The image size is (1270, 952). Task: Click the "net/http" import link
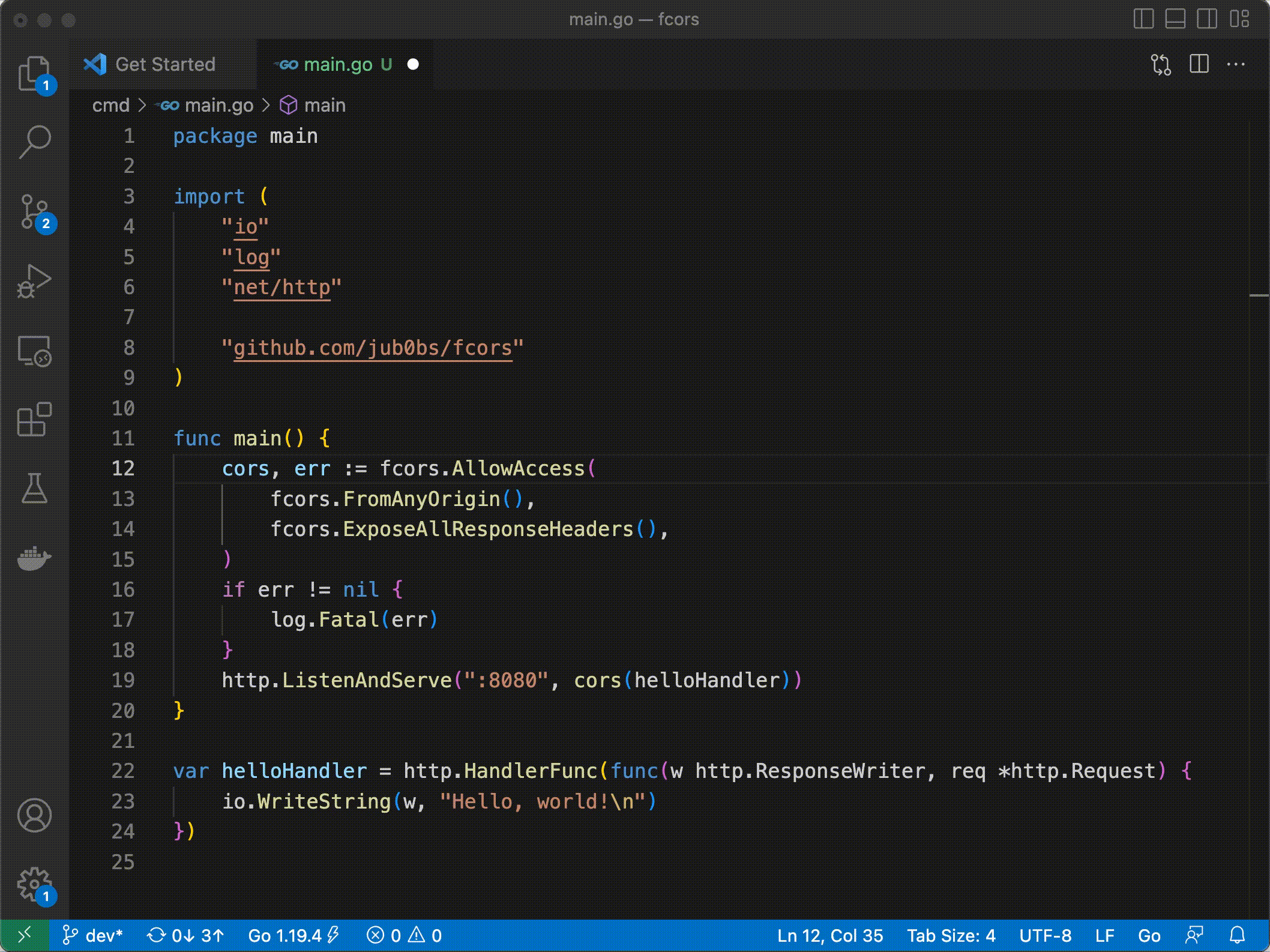click(281, 288)
